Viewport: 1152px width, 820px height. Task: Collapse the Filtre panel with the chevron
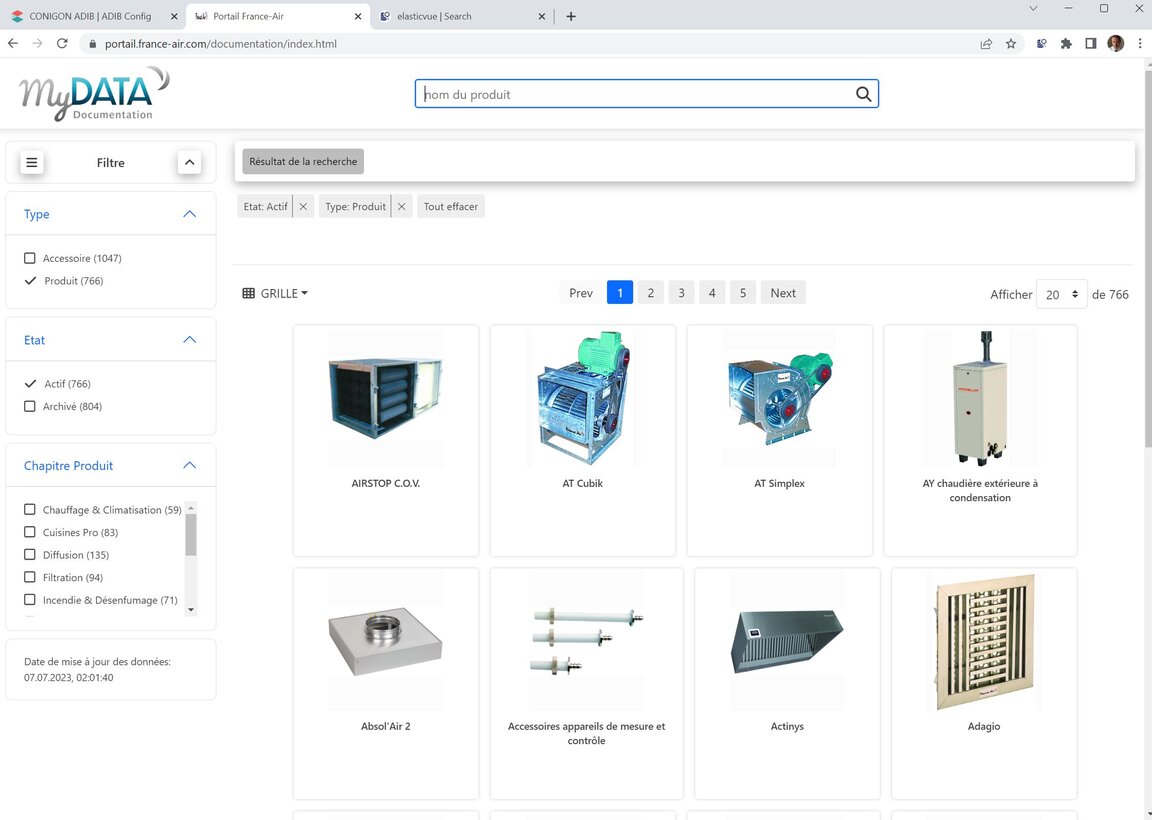pyautogui.click(x=190, y=162)
